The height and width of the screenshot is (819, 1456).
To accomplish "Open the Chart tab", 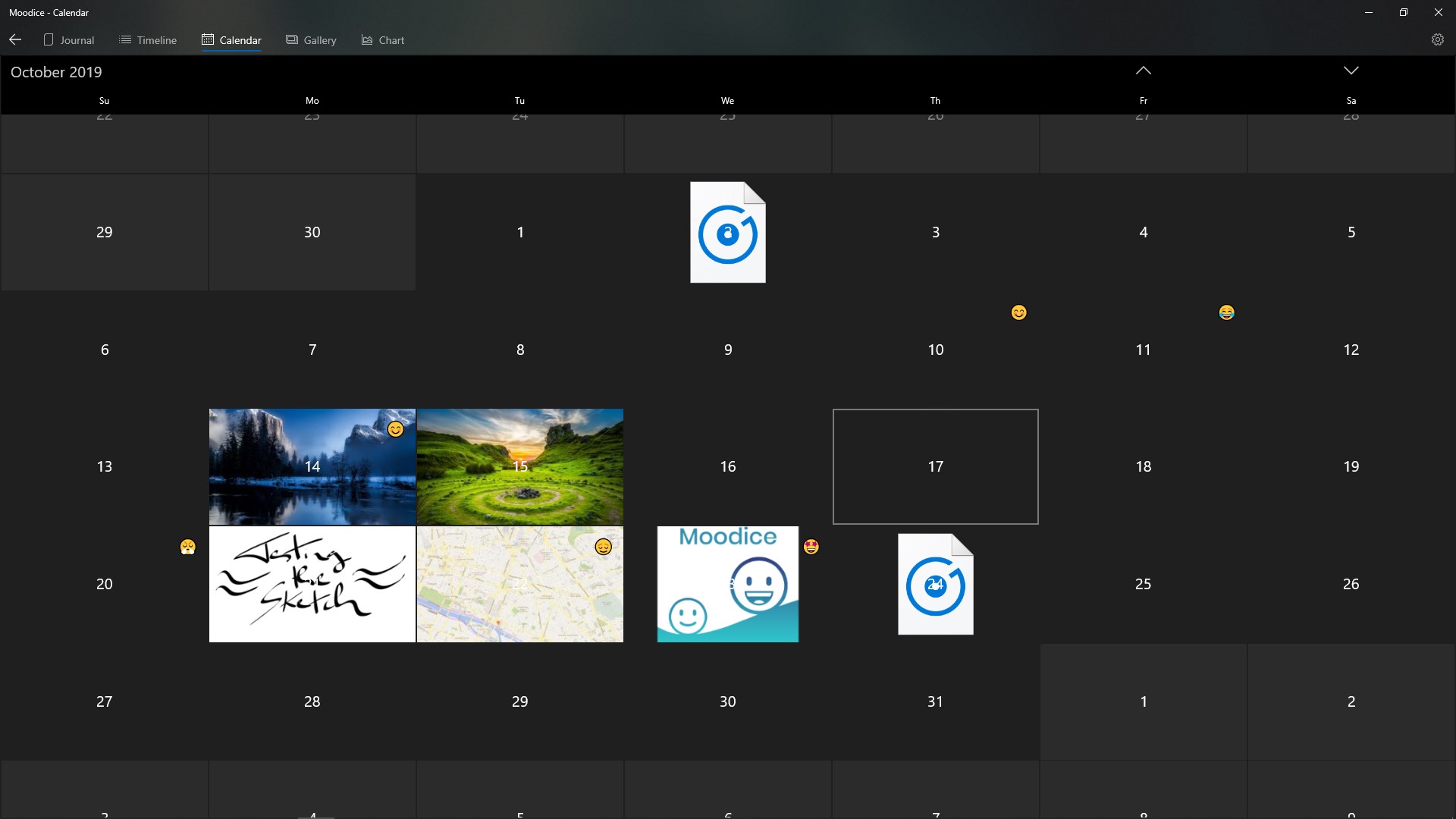I will coord(383,40).
